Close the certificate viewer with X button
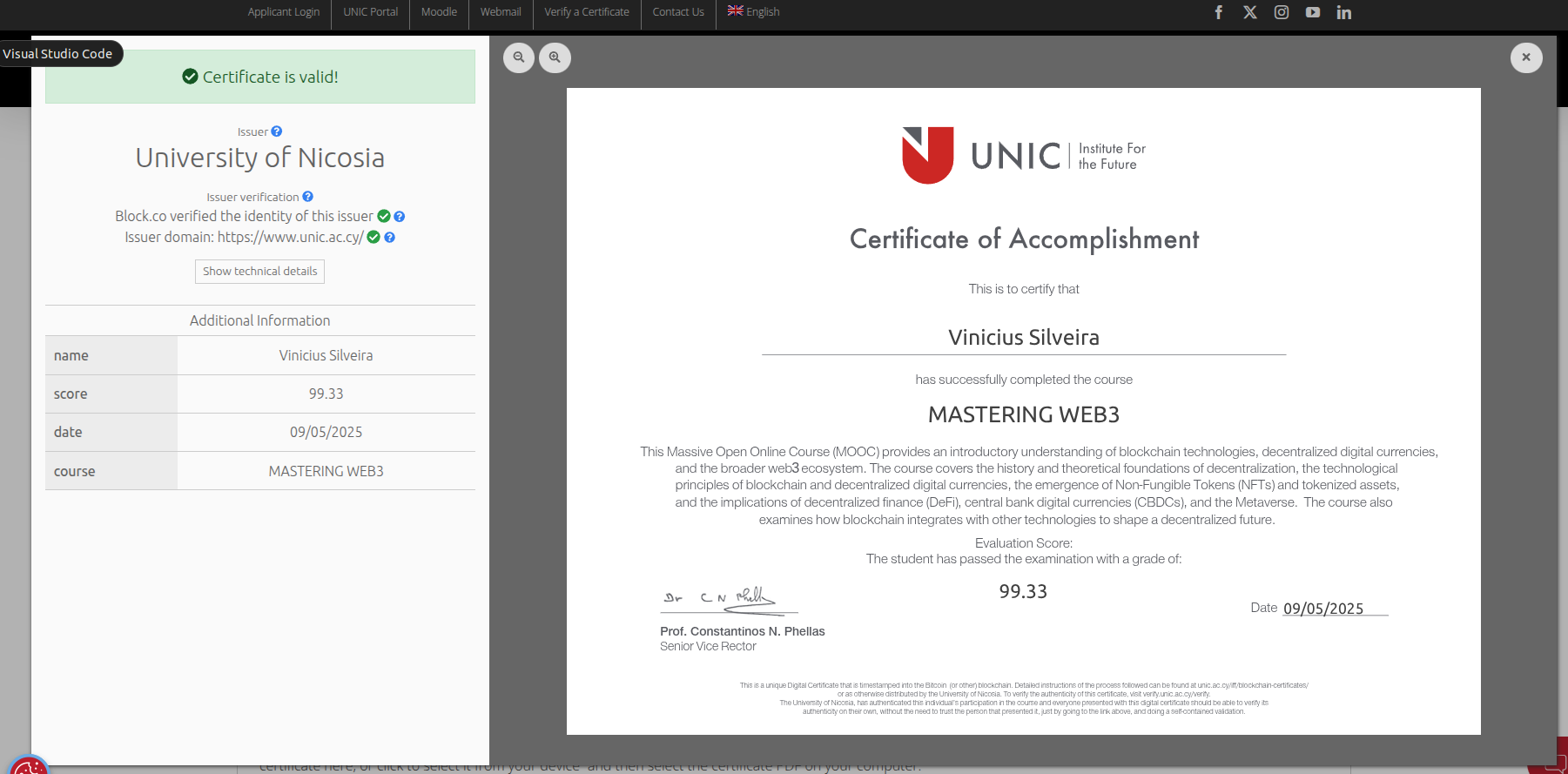Viewport: 1568px width, 774px height. [1526, 57]
